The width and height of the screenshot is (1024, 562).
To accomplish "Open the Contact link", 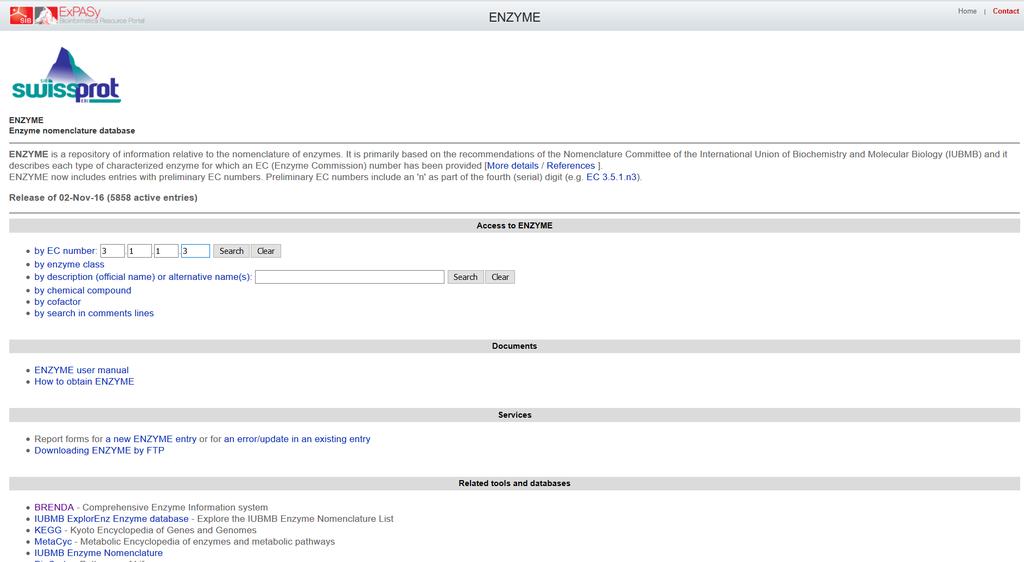I will tap(1006, 11).
